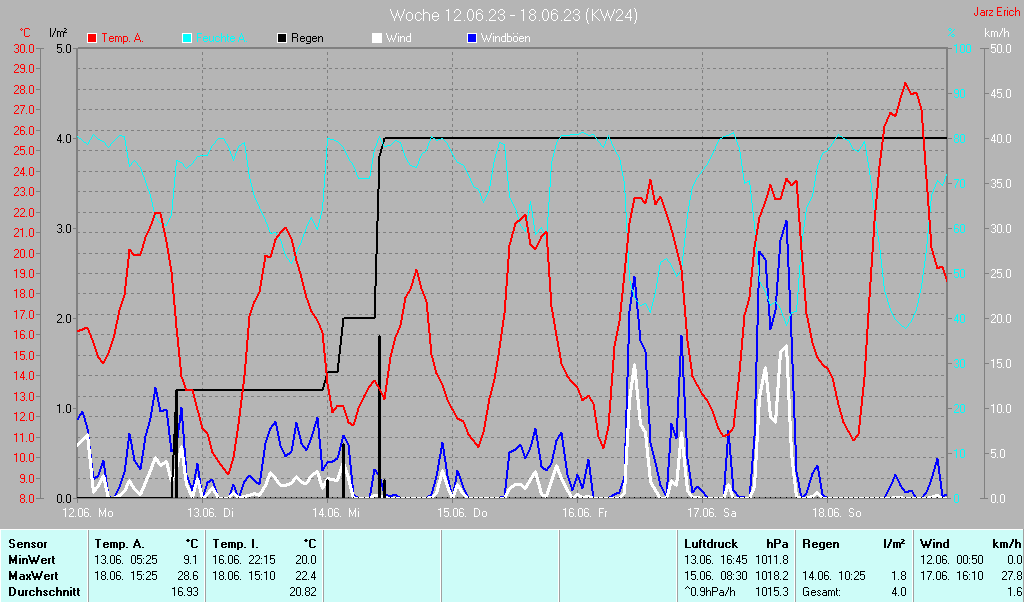Click the '20.82' average indoor temperature

(304, 593)
